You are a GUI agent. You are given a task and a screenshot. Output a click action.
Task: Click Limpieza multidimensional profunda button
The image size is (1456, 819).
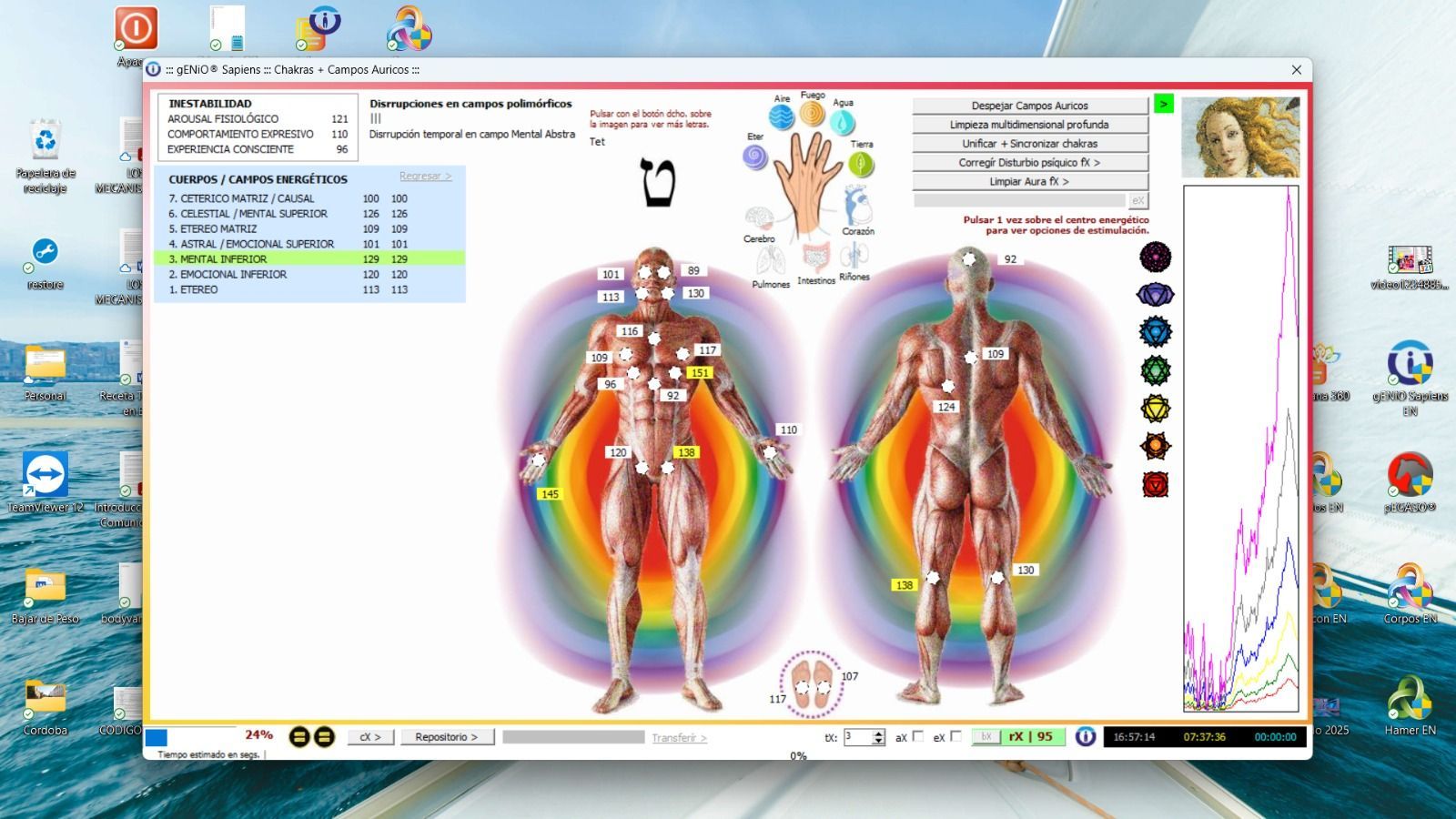coord(1030,125)
